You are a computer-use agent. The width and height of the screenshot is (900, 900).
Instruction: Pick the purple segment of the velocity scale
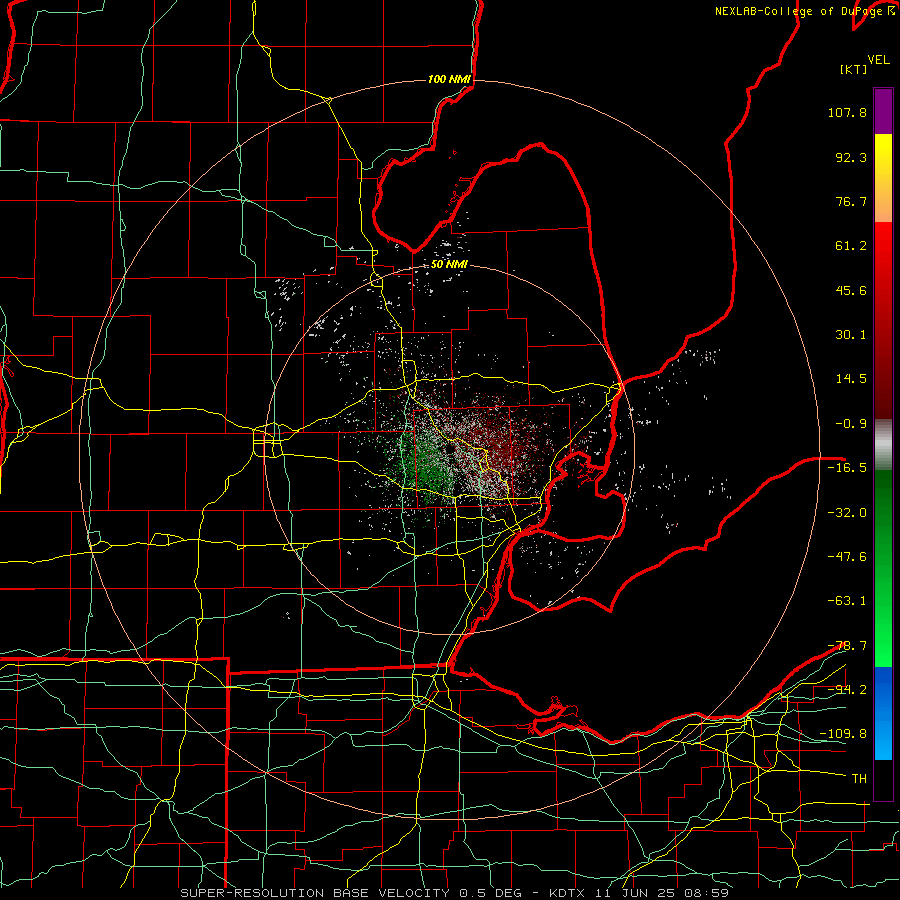pos(883,111)
